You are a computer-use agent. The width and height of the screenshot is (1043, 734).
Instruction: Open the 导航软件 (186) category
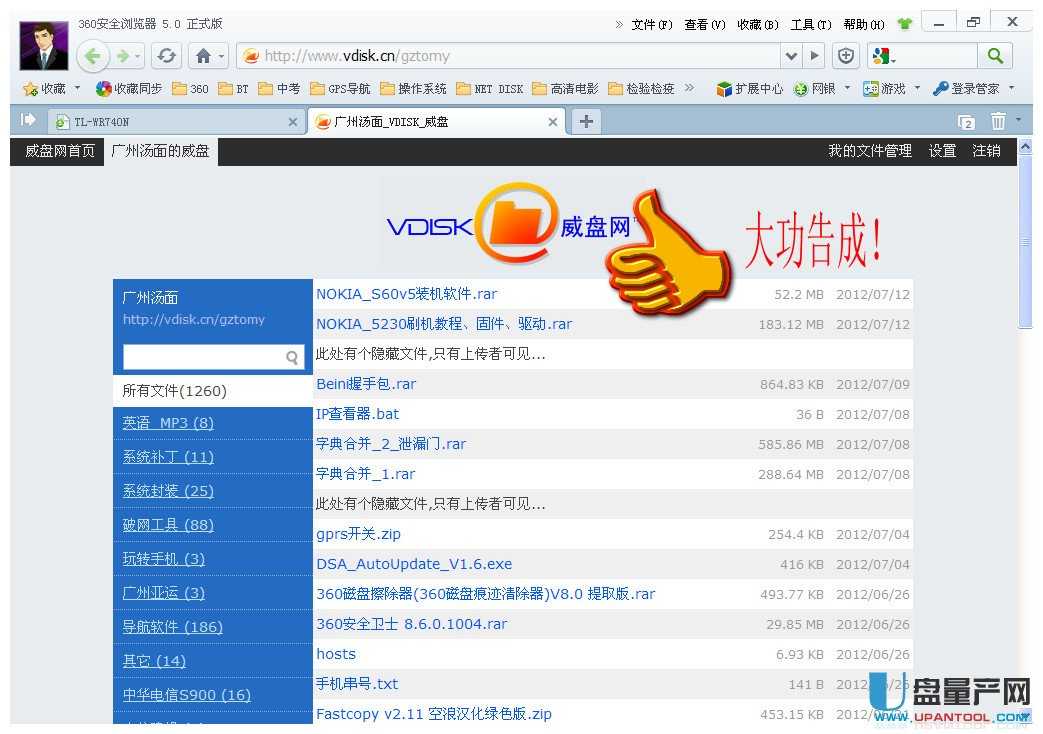coord(171,627)
